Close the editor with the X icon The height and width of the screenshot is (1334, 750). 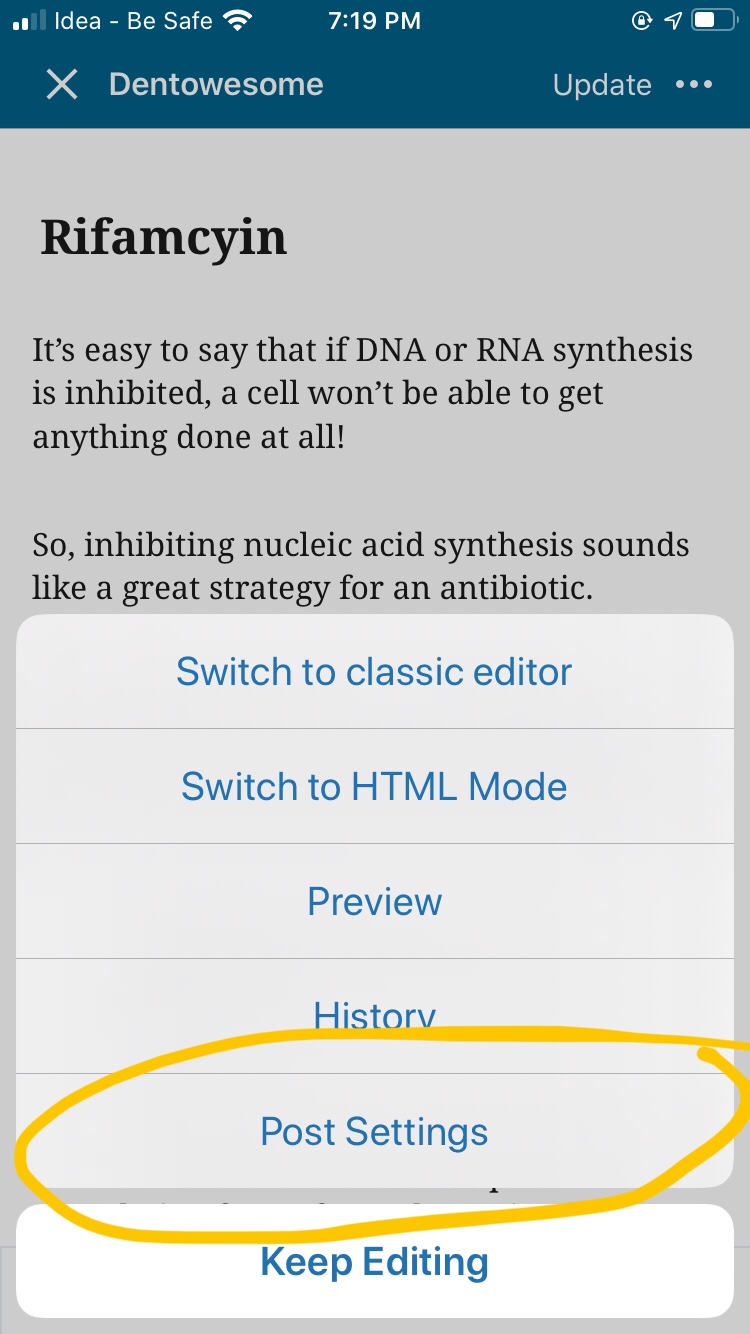(x=62, y=85)
